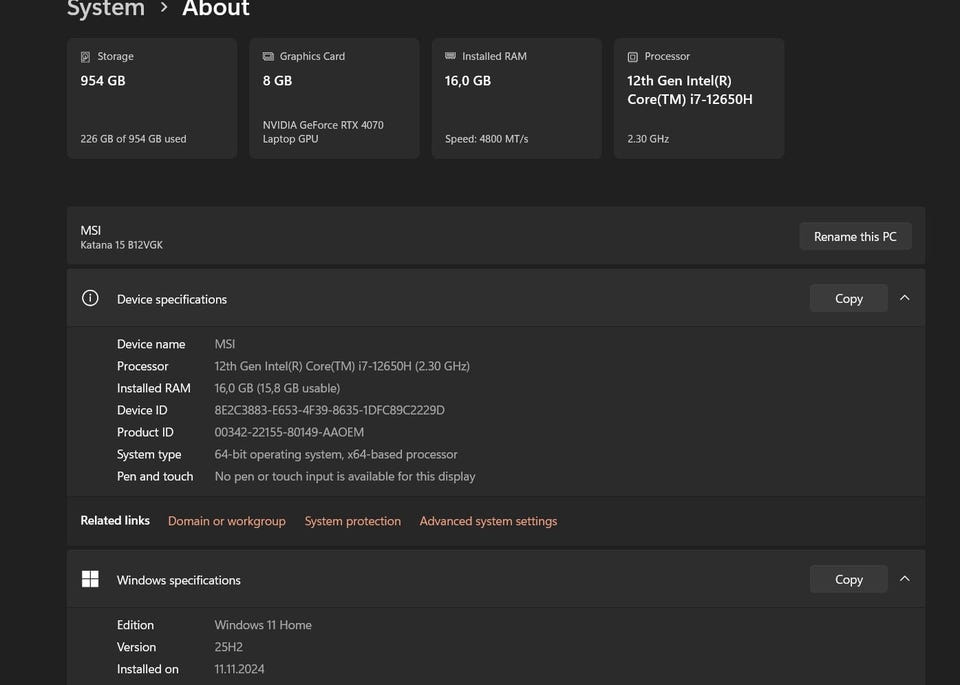
Task: Open Advanced system settings link
Action: [x=488, y=521]
